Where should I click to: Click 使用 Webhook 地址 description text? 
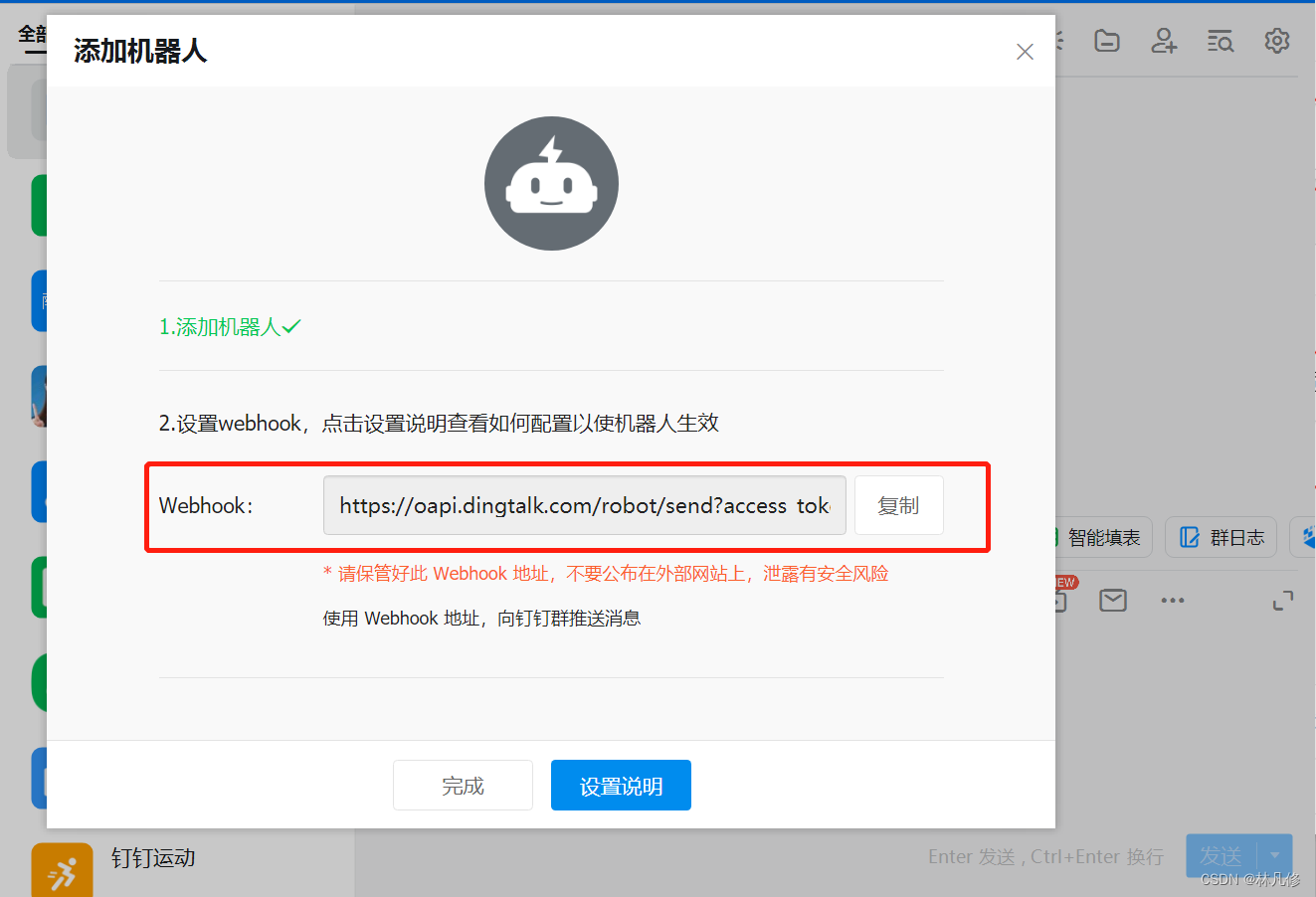[x=481, y=618]
